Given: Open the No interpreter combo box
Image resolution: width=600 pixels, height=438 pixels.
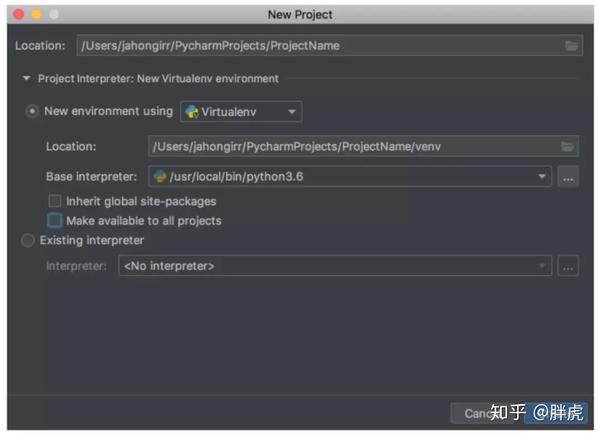Looking at the screenshot, I should pyautogui.click(x=335, y=265).
